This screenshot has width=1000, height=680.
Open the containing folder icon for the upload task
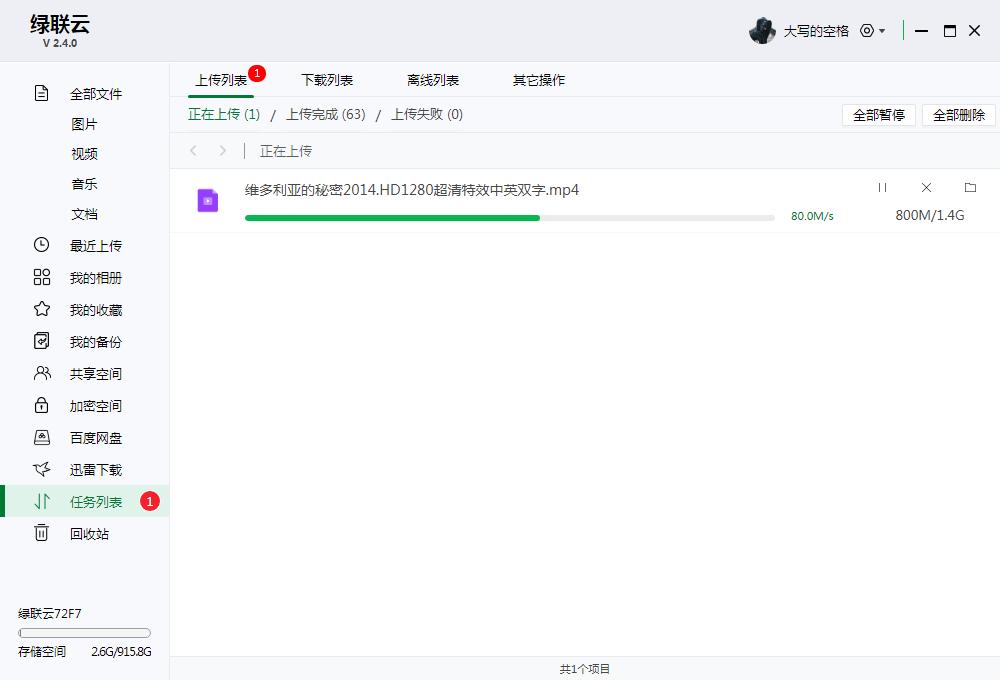tap(968, 187)
